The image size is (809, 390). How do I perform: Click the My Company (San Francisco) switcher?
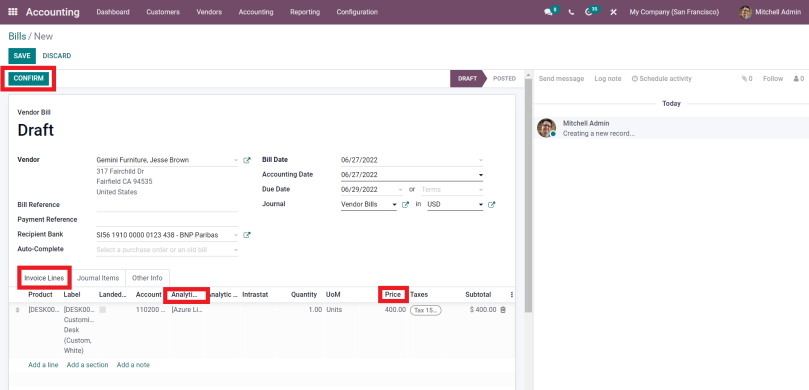pos(674,12)
